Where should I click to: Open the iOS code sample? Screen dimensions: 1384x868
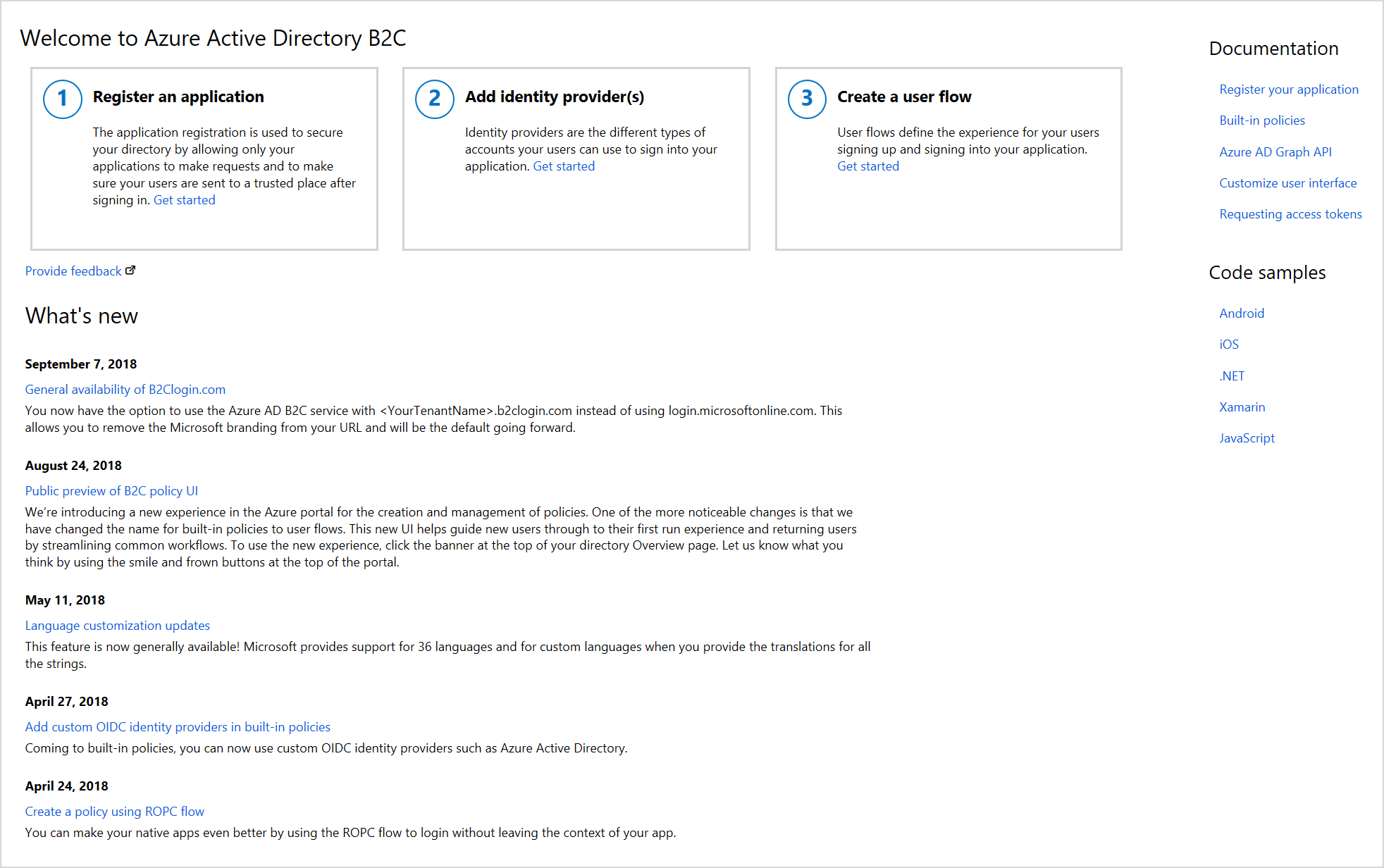coord(1228,344)
